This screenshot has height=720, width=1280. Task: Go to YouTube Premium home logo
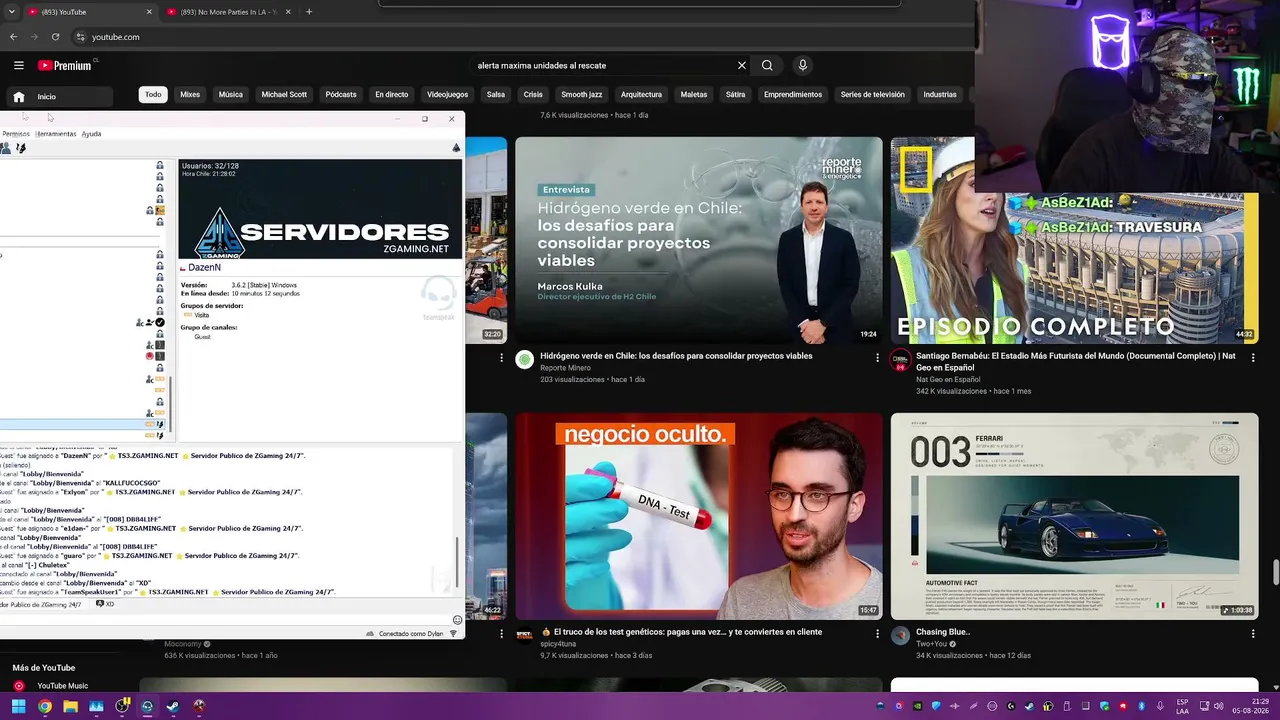pyautogui.click(x=65, y=65)
